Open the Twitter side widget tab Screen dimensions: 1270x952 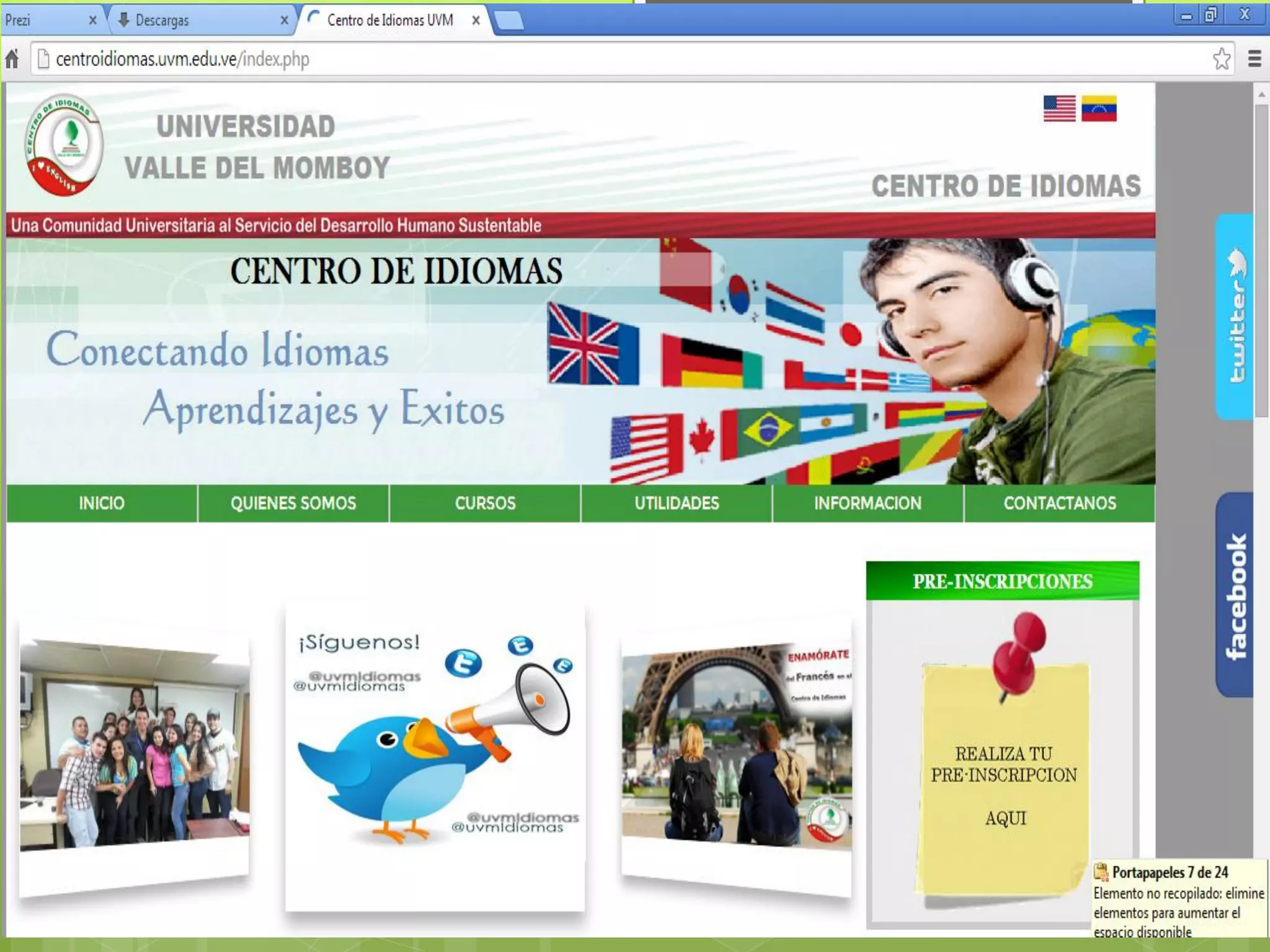(x=1235, y=317)
